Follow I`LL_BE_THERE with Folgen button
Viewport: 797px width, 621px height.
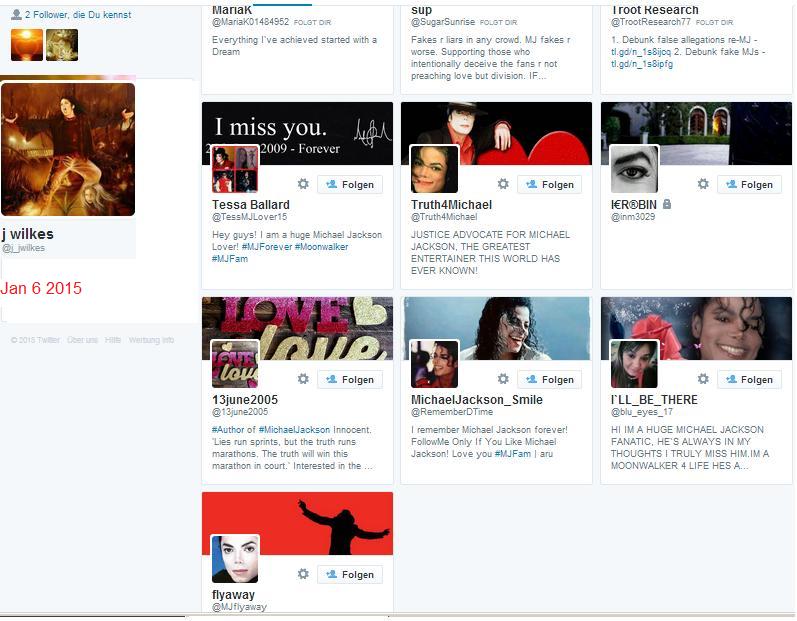tap(749, 380)
